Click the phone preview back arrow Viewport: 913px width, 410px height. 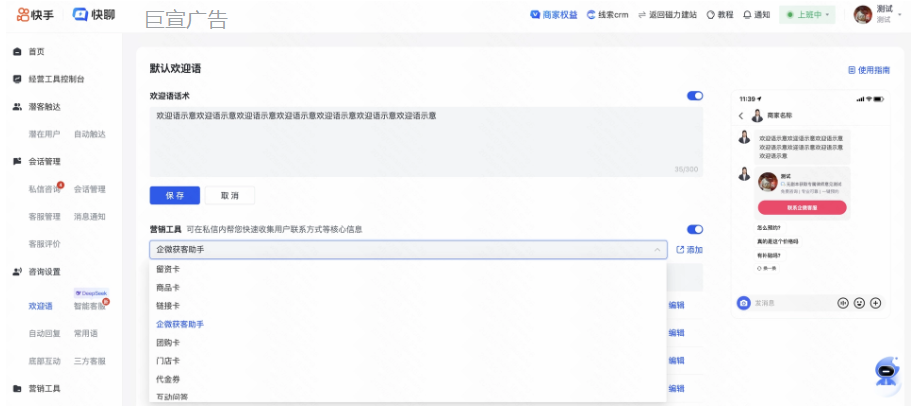pyautogui.click(x=741, y=116)
